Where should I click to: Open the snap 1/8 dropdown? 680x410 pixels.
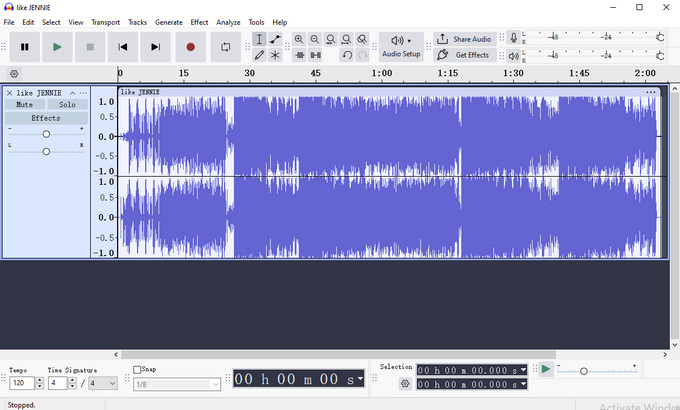177,384
